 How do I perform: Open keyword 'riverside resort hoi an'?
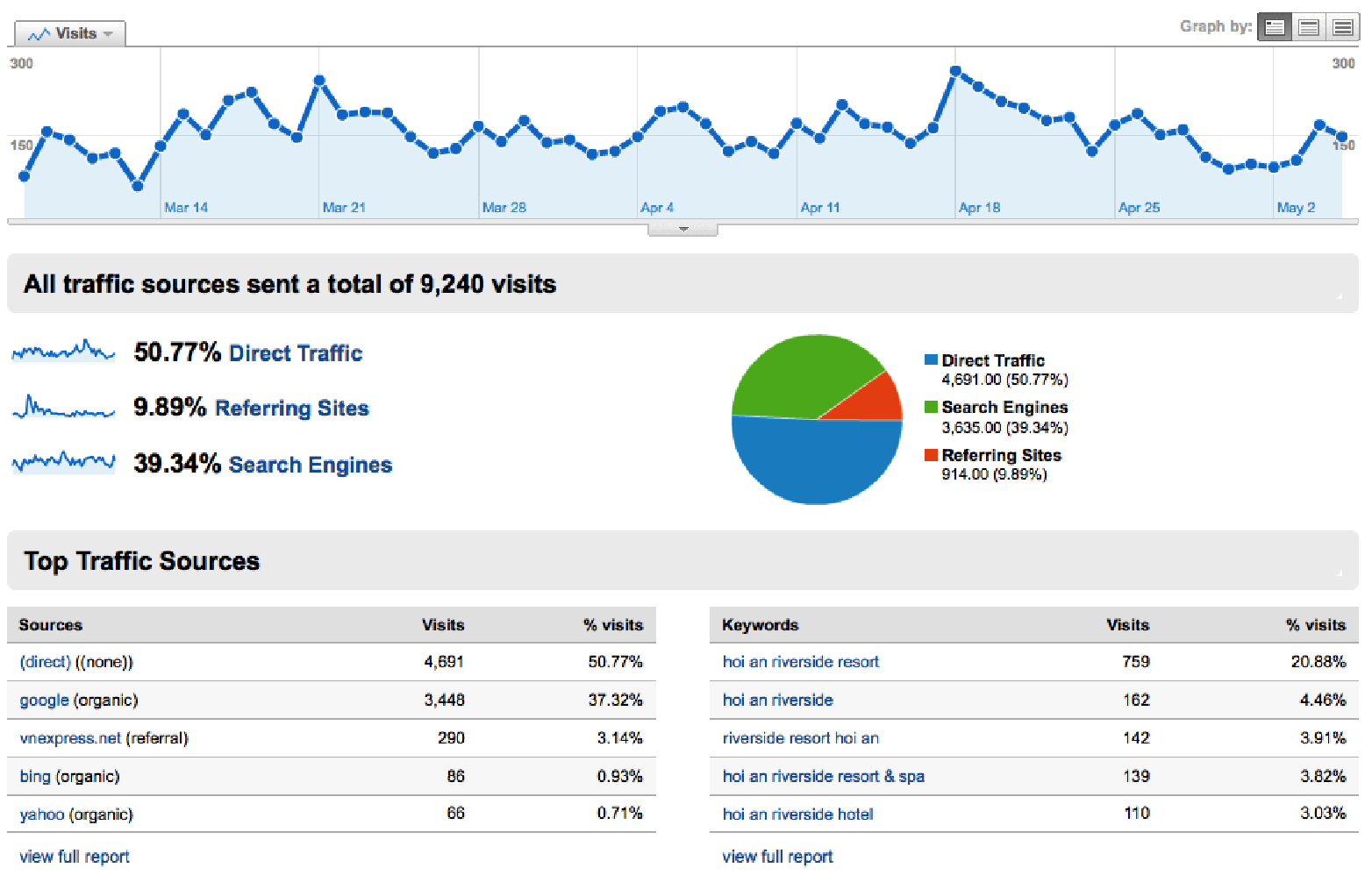[800, 738]
